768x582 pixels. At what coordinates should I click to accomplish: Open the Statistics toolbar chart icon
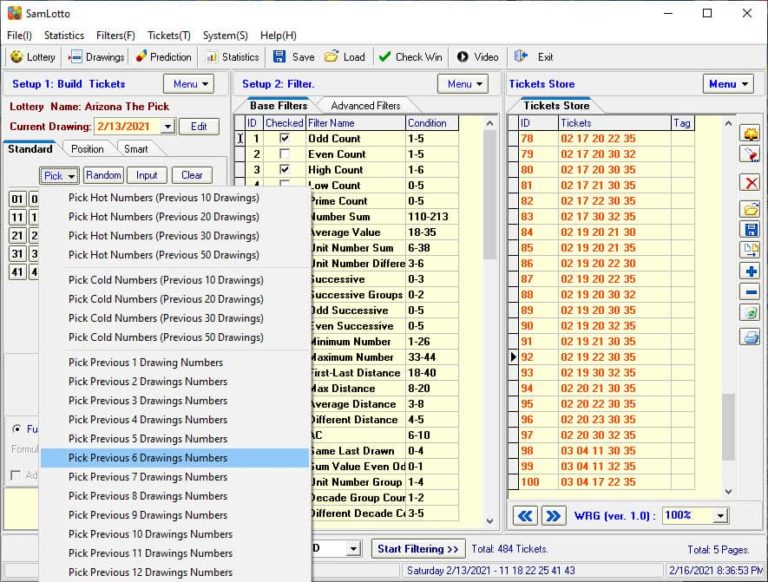[x=212, y=57]
